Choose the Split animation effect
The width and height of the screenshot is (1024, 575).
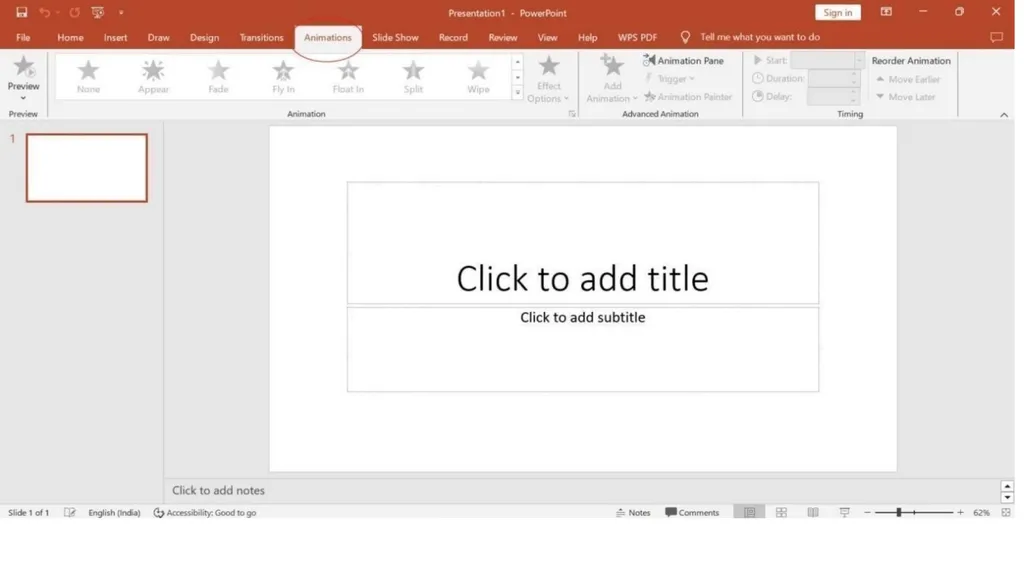click(413, 77)
